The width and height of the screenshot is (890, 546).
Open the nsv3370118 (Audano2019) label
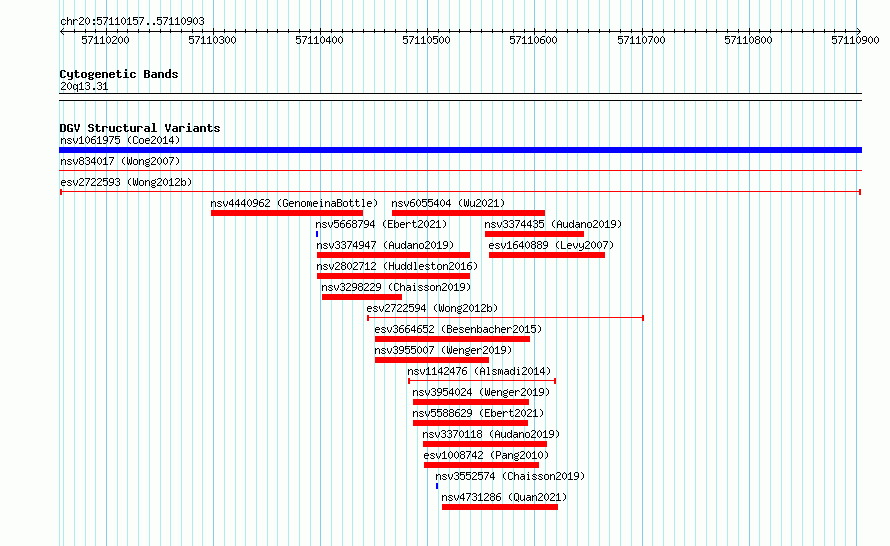tap(491, 434)
